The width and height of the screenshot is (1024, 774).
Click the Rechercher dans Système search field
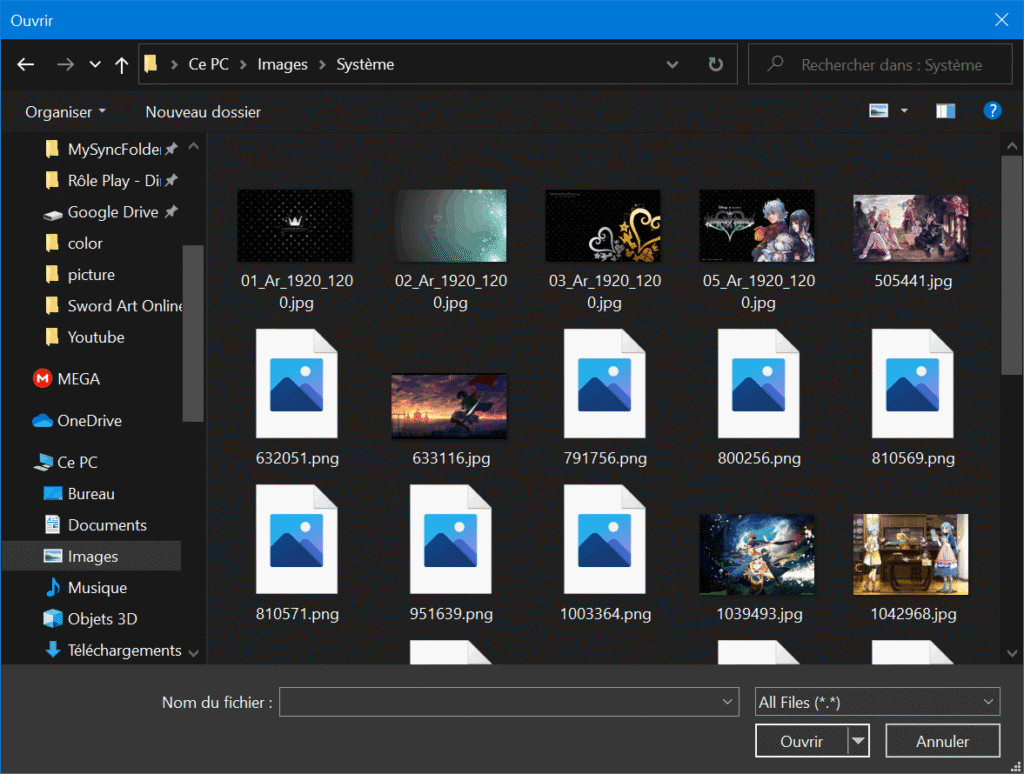880,64
